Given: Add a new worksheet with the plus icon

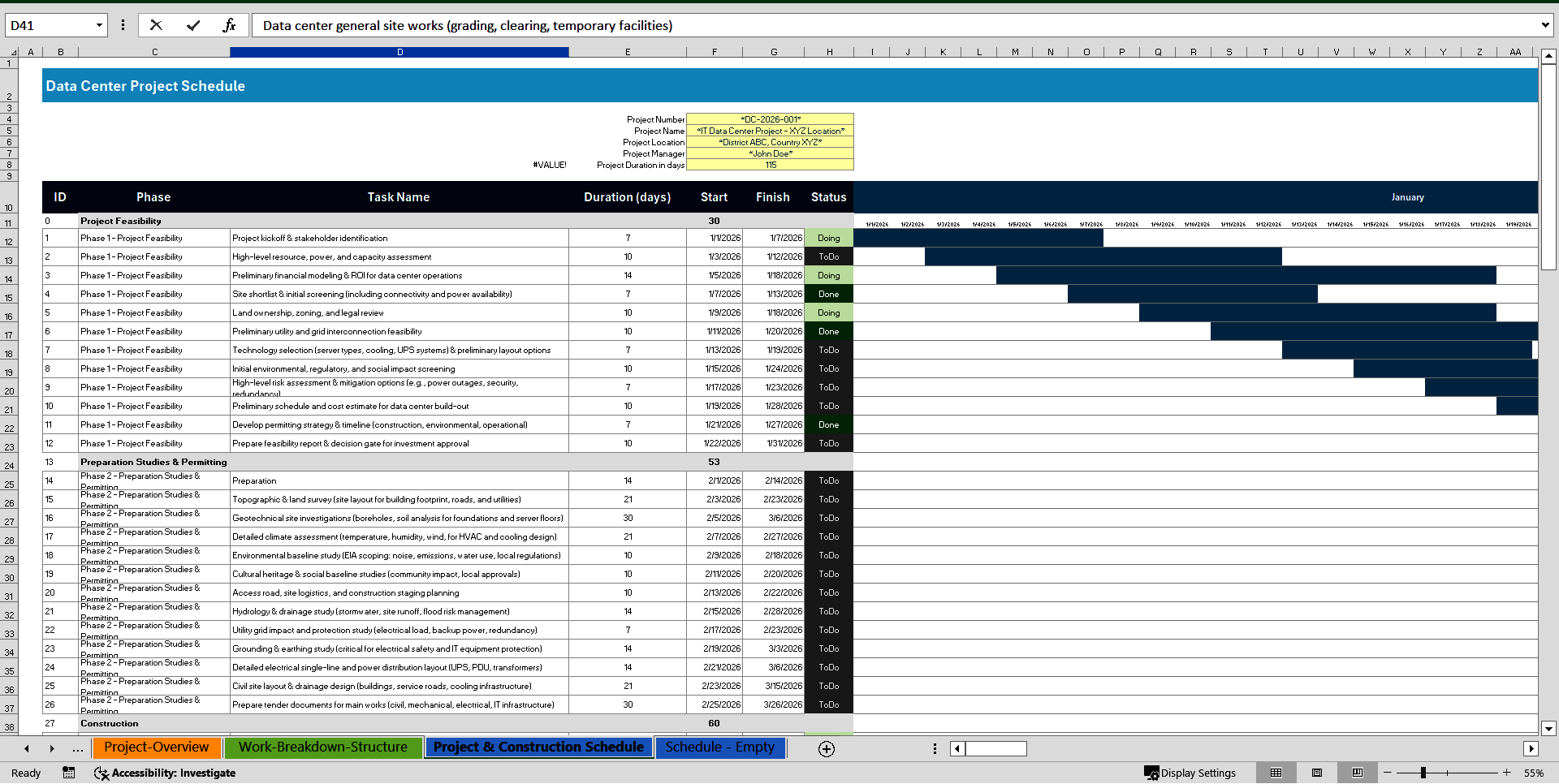Looking at the screenshot, I should [826, 748].
